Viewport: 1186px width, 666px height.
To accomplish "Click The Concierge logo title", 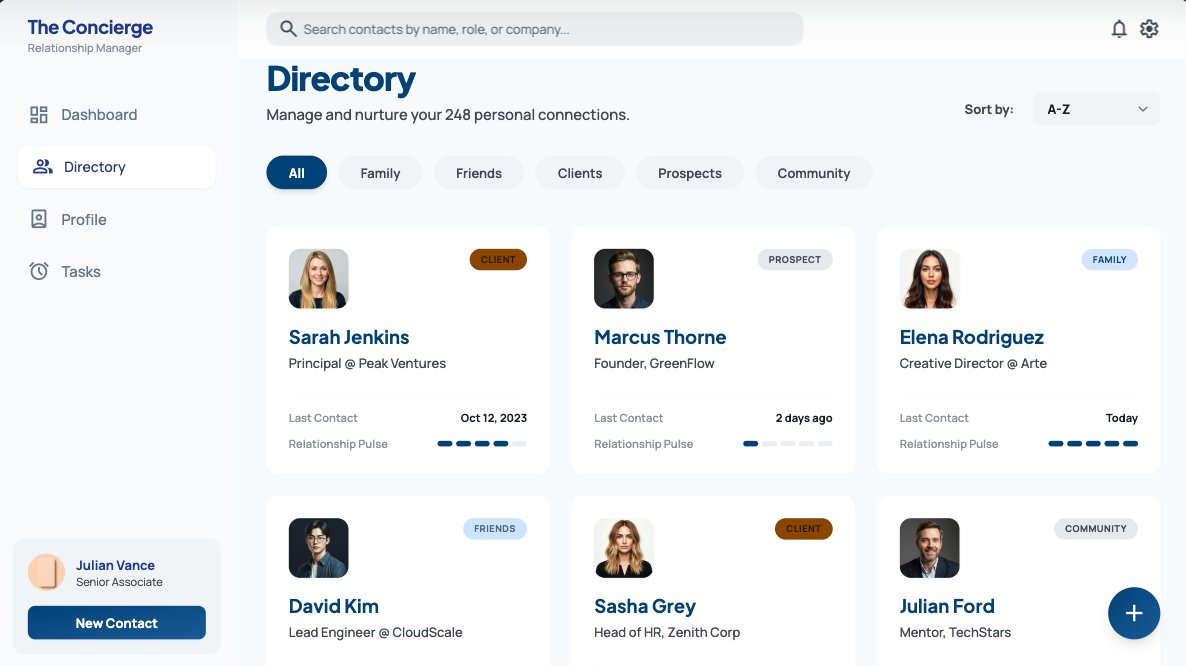I will (90, 27).
